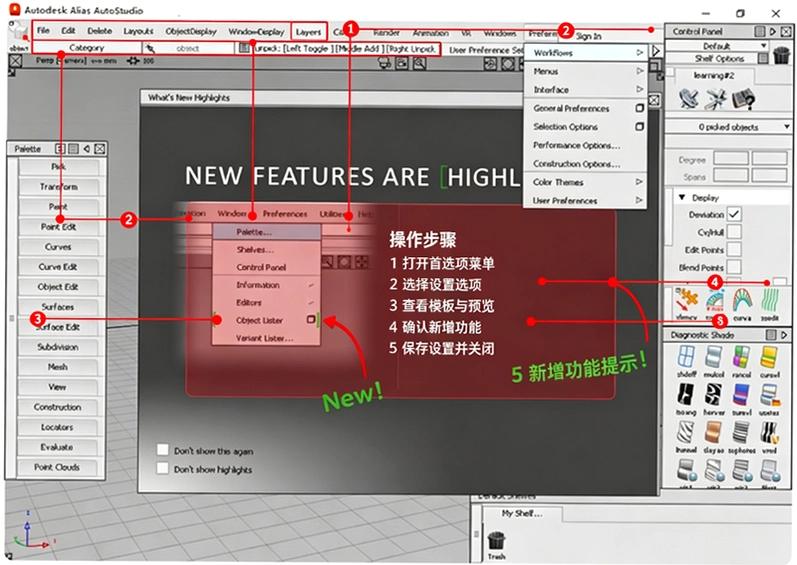Select the mulcol diagnostic shade icon

(714, 357)
